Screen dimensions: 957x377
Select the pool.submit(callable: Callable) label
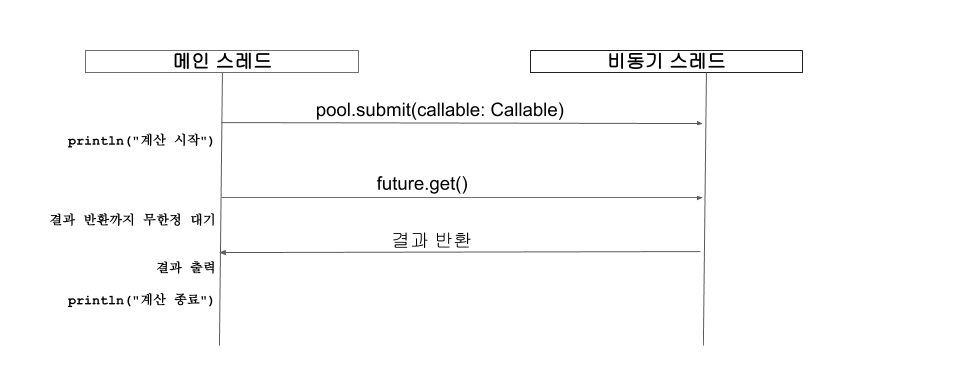[x=440, y=110]
